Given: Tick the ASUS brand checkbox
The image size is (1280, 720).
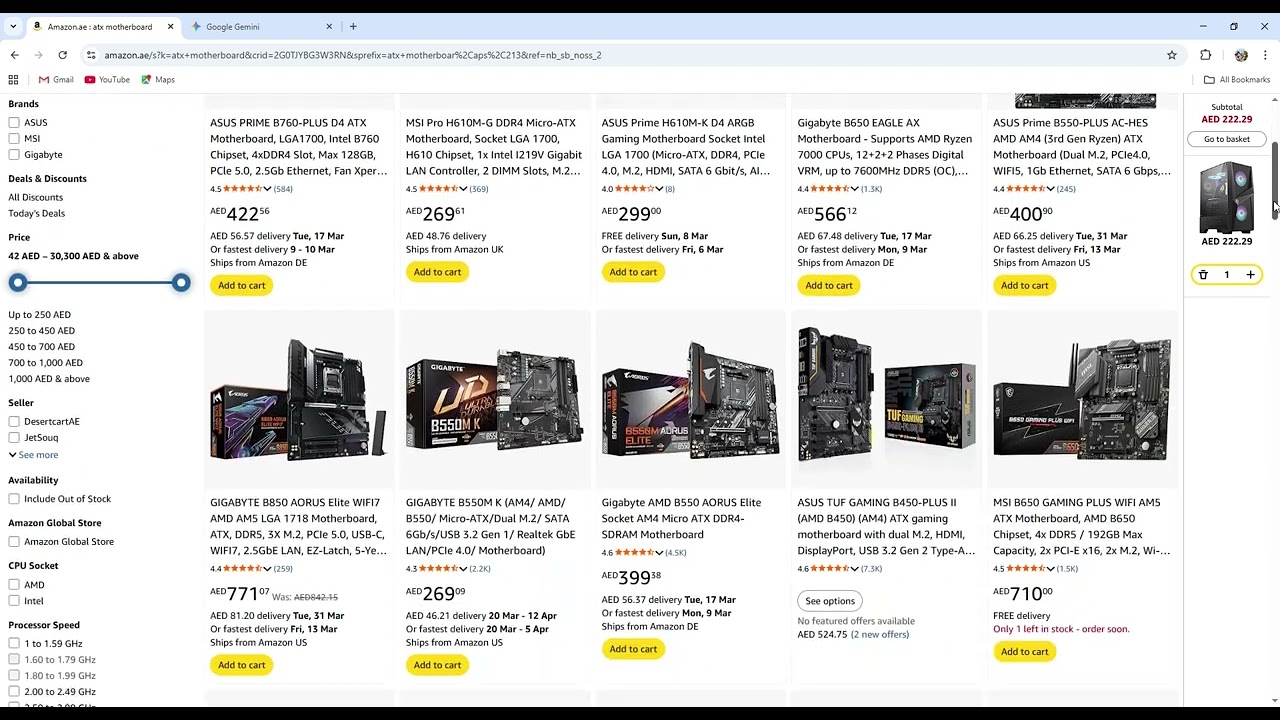Looking at the screenshot, I should [x=14, y=123].
